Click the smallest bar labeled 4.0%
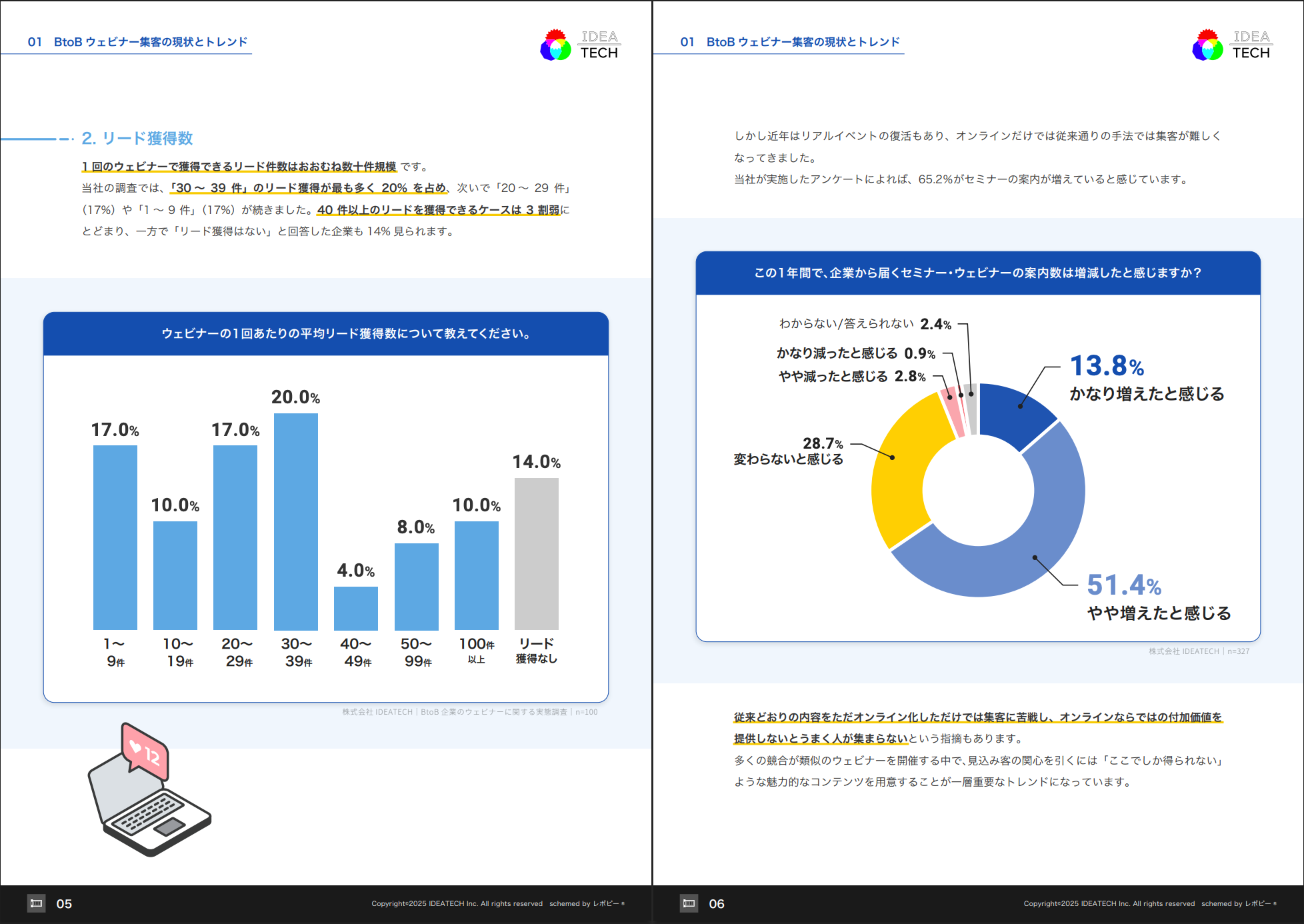This screenshot has width=1304, height=924. tap(355, 608)
